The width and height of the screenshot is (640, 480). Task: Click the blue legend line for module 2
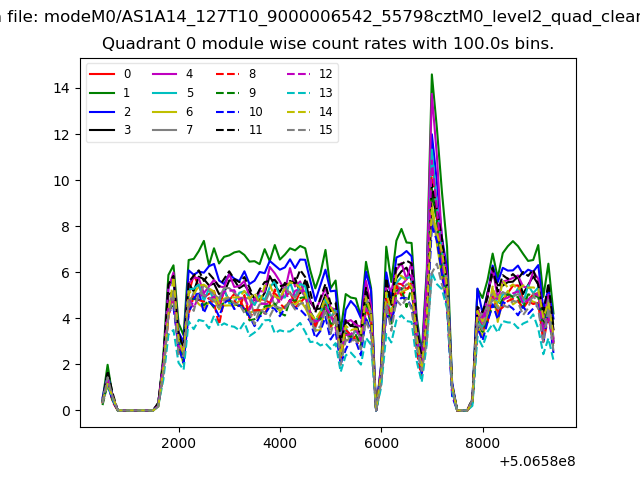tap(102, 112)
